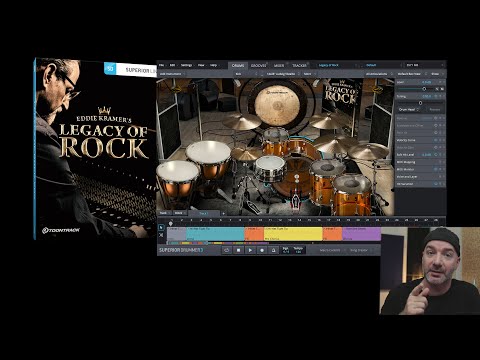Mute the instrument using the M button
This screenshot has width=480, height=360.
[x=442, y=89]
